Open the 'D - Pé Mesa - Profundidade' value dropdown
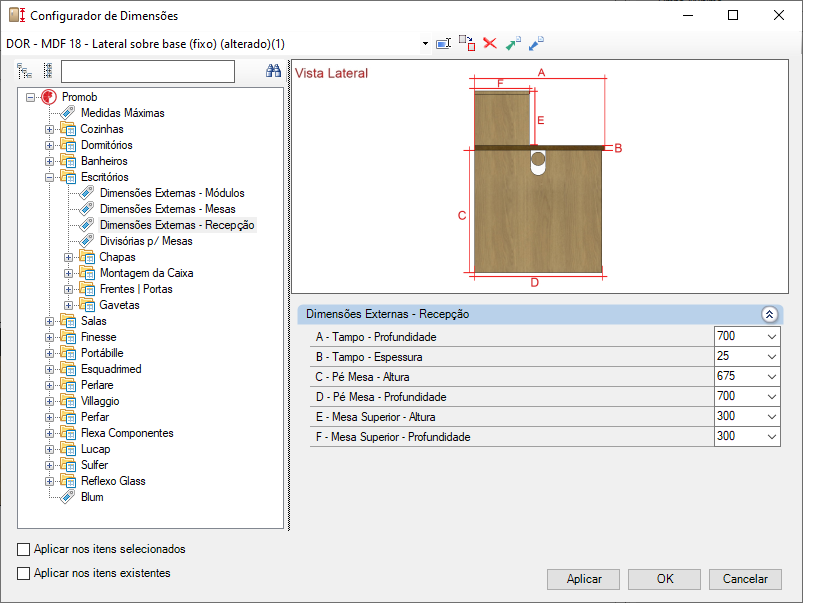The height and width of the screenshot is (603, 819). pos(771,397)
